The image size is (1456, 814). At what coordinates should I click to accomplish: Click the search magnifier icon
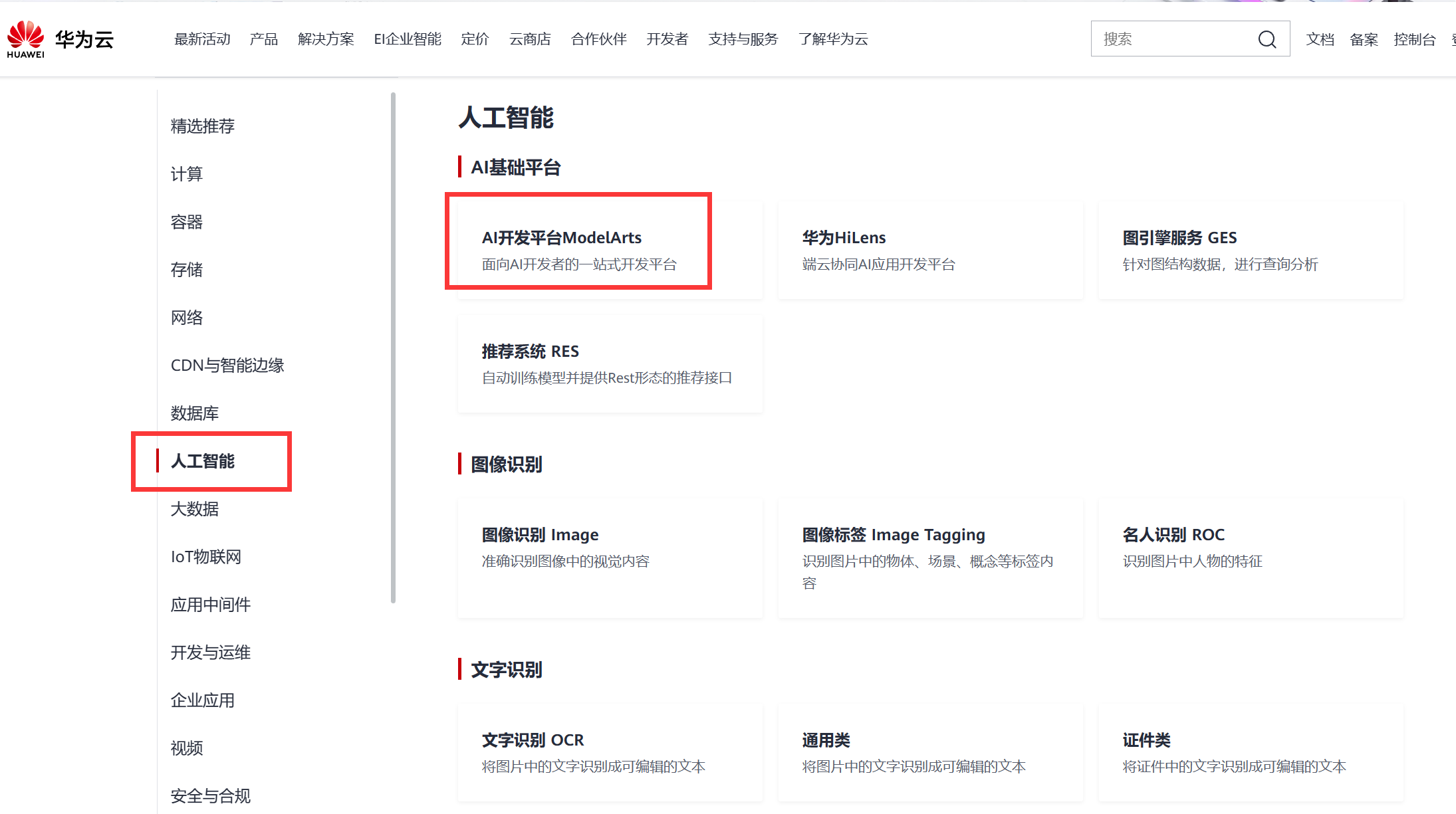click(x=1267, y=39)
